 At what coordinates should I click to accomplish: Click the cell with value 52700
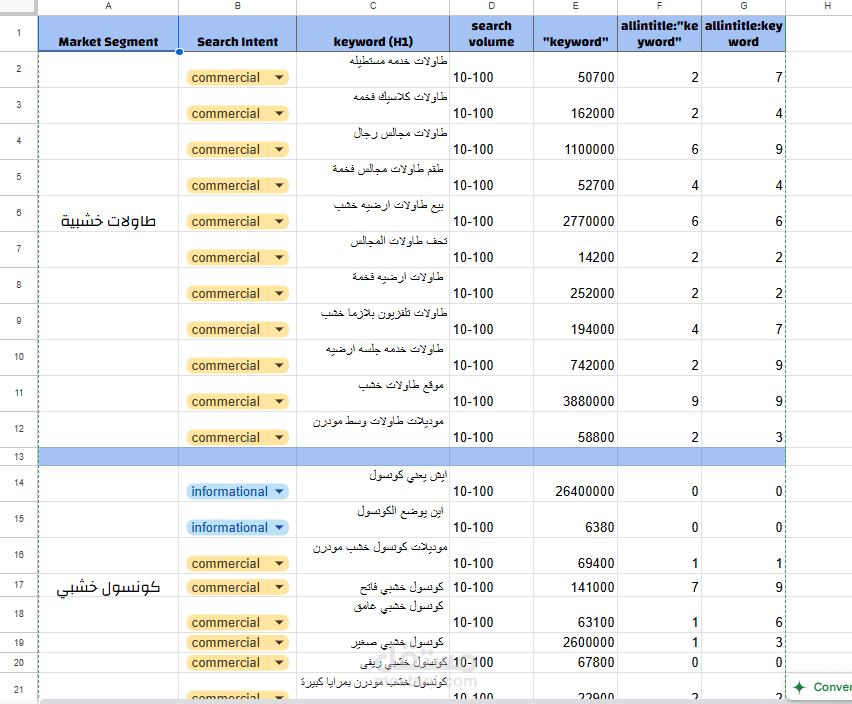pos(575,178)
